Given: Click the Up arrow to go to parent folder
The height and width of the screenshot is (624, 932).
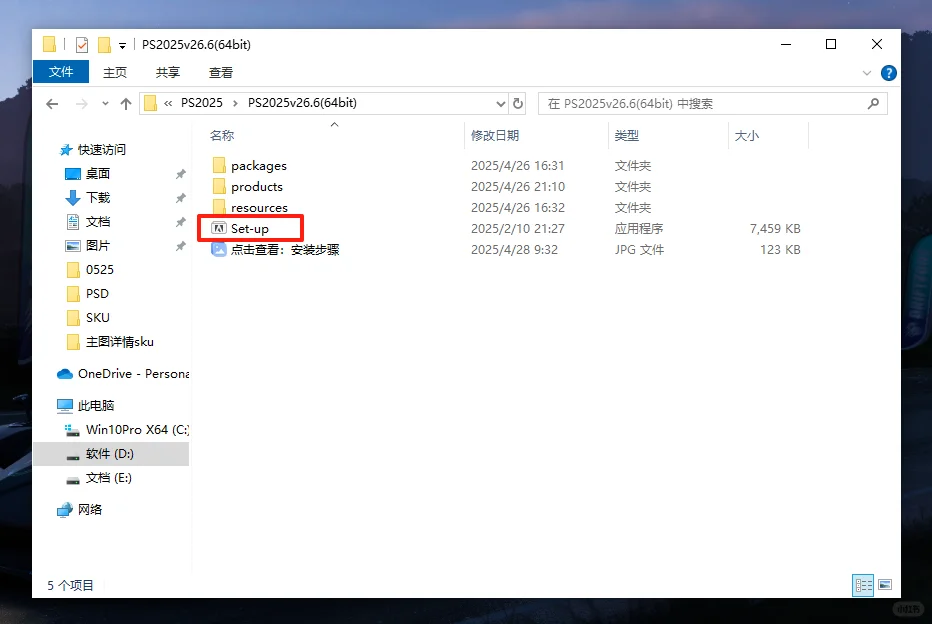Looking at the screenshot, I should [x=124, y=103].
